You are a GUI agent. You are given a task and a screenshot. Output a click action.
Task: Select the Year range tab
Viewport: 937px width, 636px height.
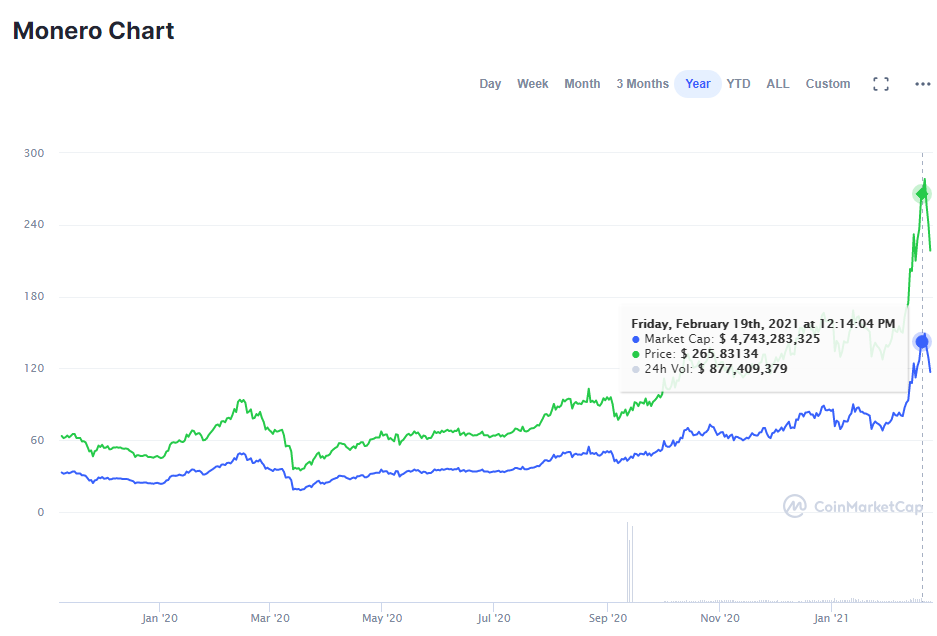pyautogui.click(x=698, y=84)
